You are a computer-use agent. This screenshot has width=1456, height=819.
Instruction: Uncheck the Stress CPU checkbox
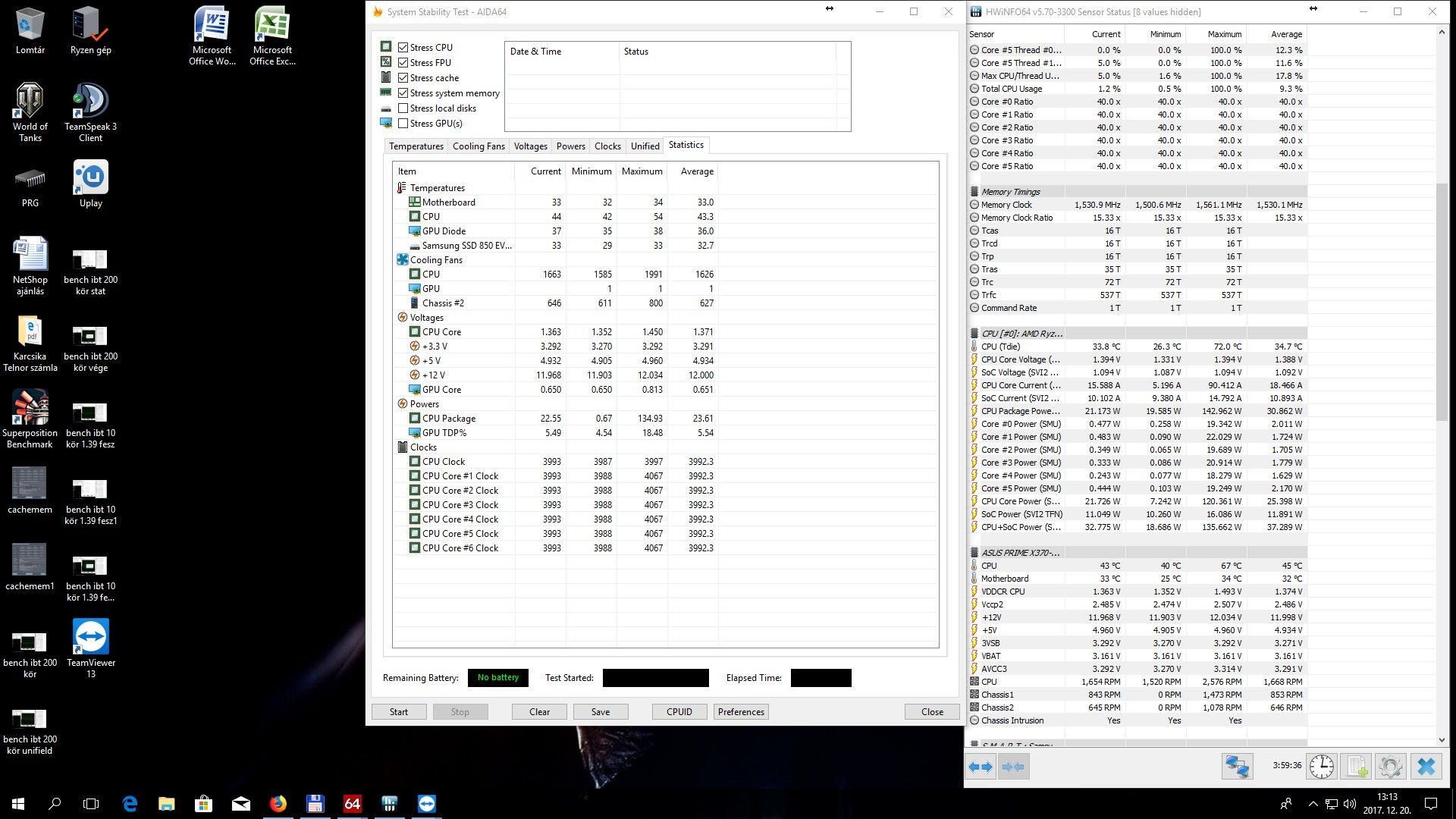[403, 47]
